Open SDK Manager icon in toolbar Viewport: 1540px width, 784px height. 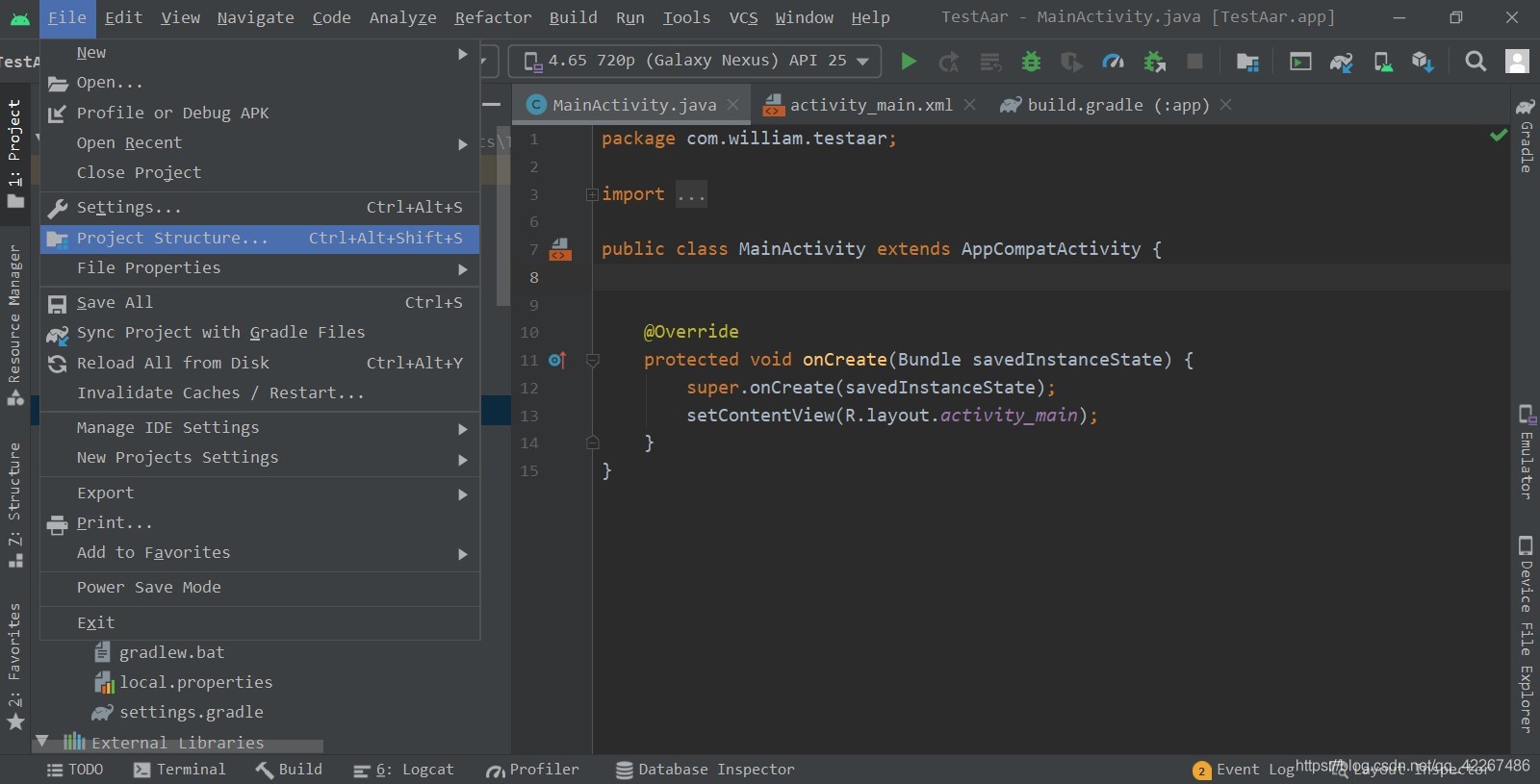pos(1424,62)
